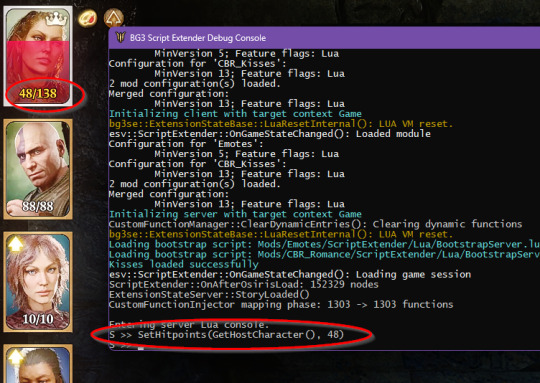This screenshot has width=540, height=383.
Task: Click 'Kisses loaded successfully' line
Action: click(184, 265)
